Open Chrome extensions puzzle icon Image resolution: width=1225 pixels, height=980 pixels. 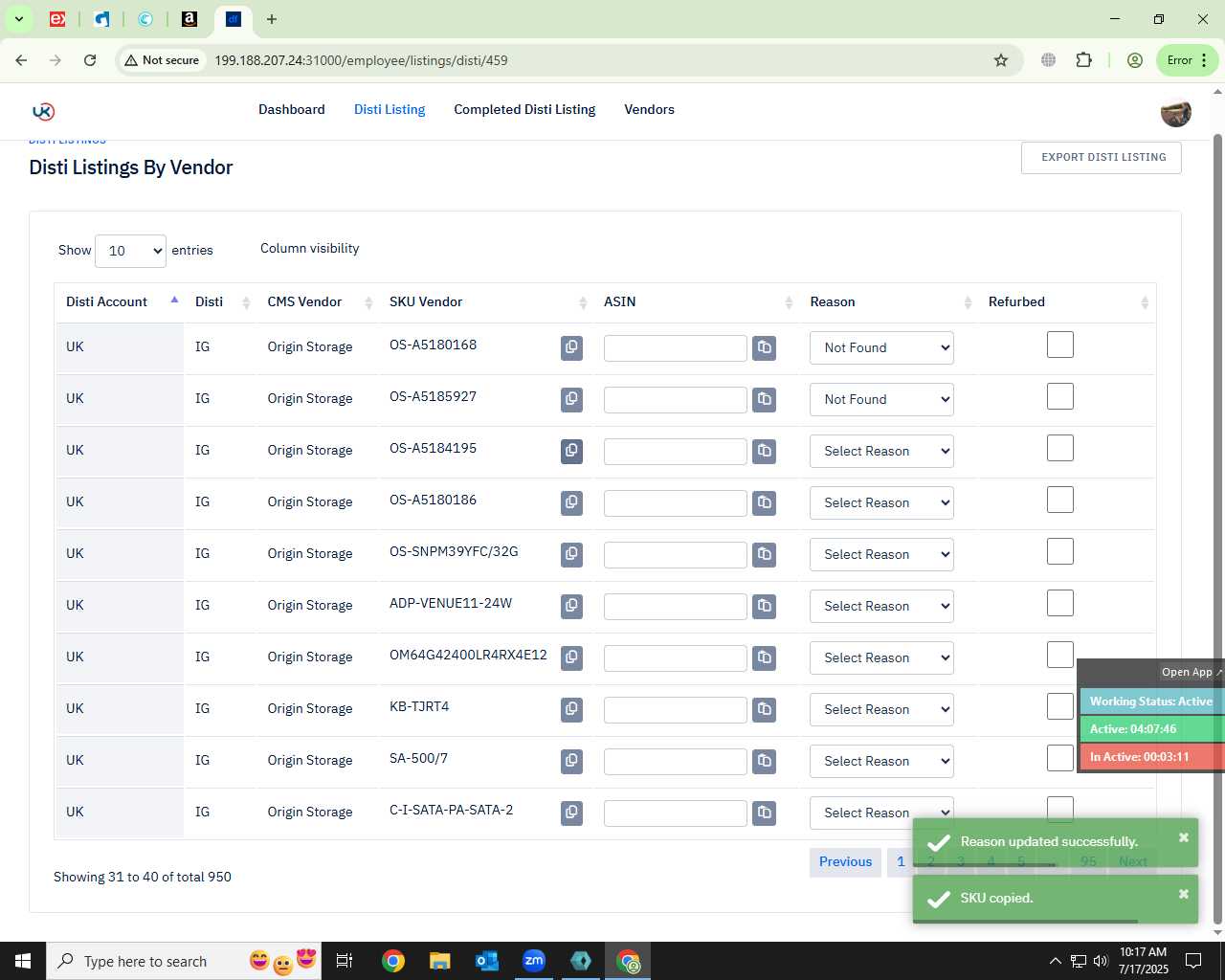[1083, 60]
